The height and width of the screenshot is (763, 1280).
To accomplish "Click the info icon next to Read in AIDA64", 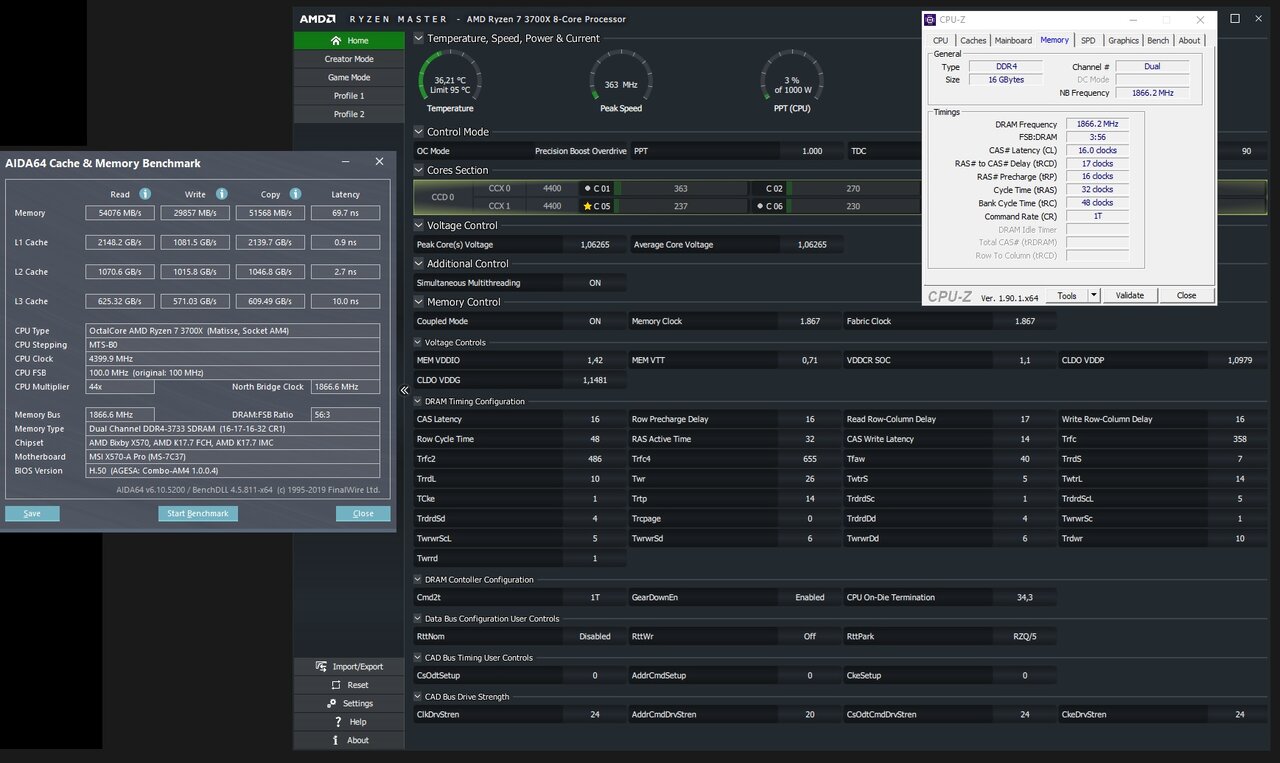I will pyautogui.click(x=145, y=194).
